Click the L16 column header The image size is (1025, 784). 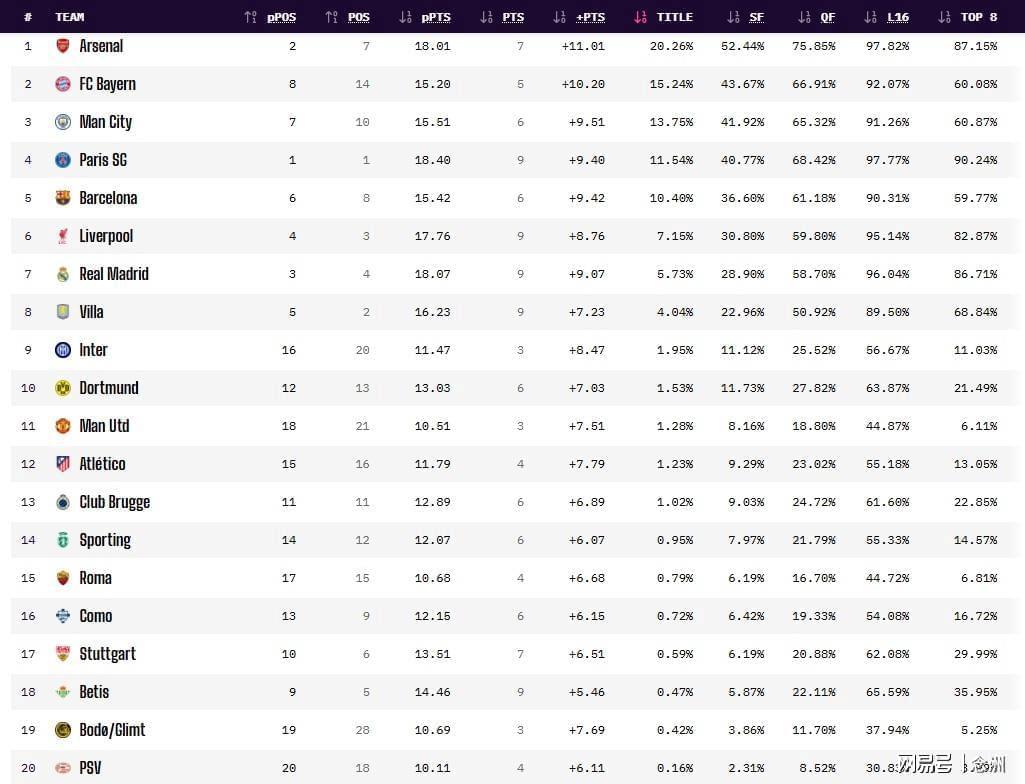pos(898,17)
